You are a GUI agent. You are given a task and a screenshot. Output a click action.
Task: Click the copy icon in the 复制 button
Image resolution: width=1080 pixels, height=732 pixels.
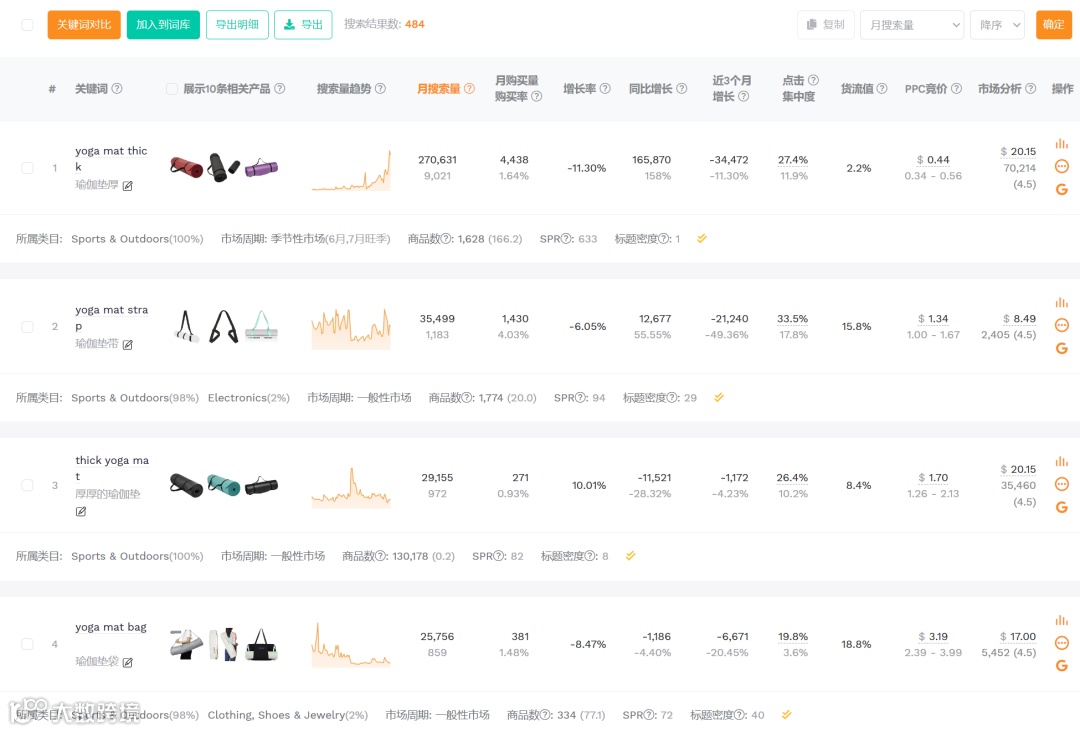click(x=812, y=25)
